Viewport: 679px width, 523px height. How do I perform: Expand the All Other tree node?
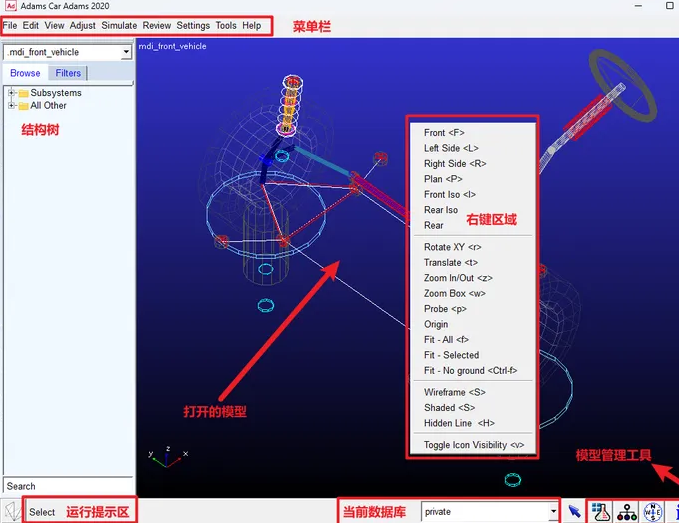[x=11, y=105]
